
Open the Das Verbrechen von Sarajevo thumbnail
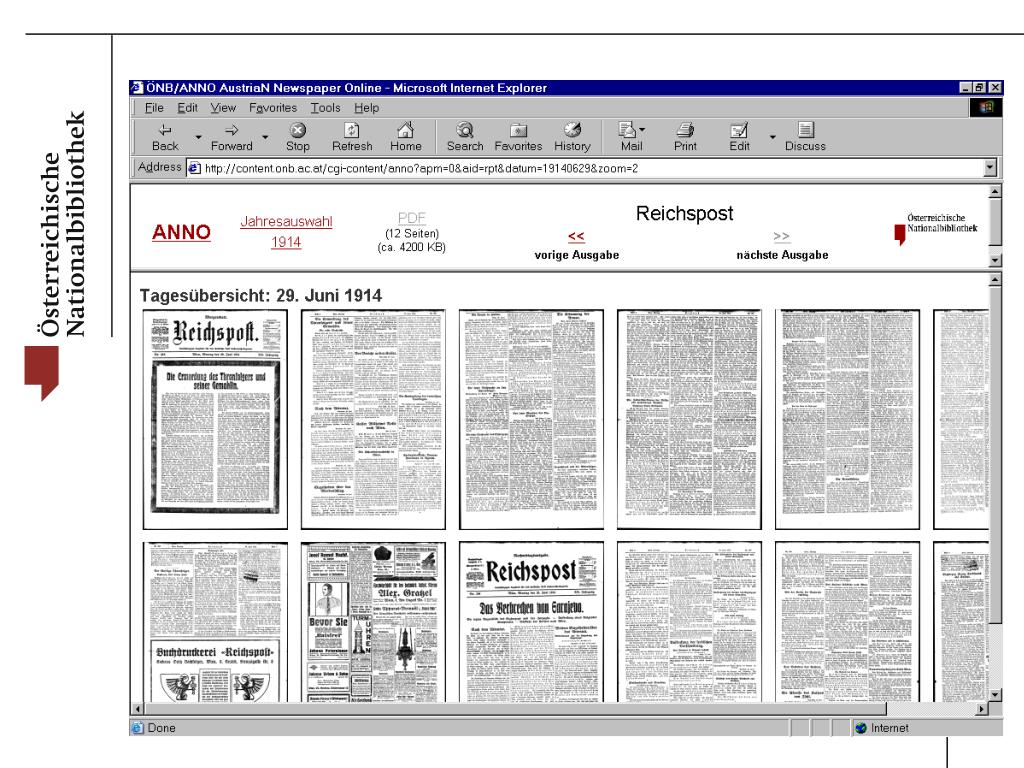click(531, 622)
